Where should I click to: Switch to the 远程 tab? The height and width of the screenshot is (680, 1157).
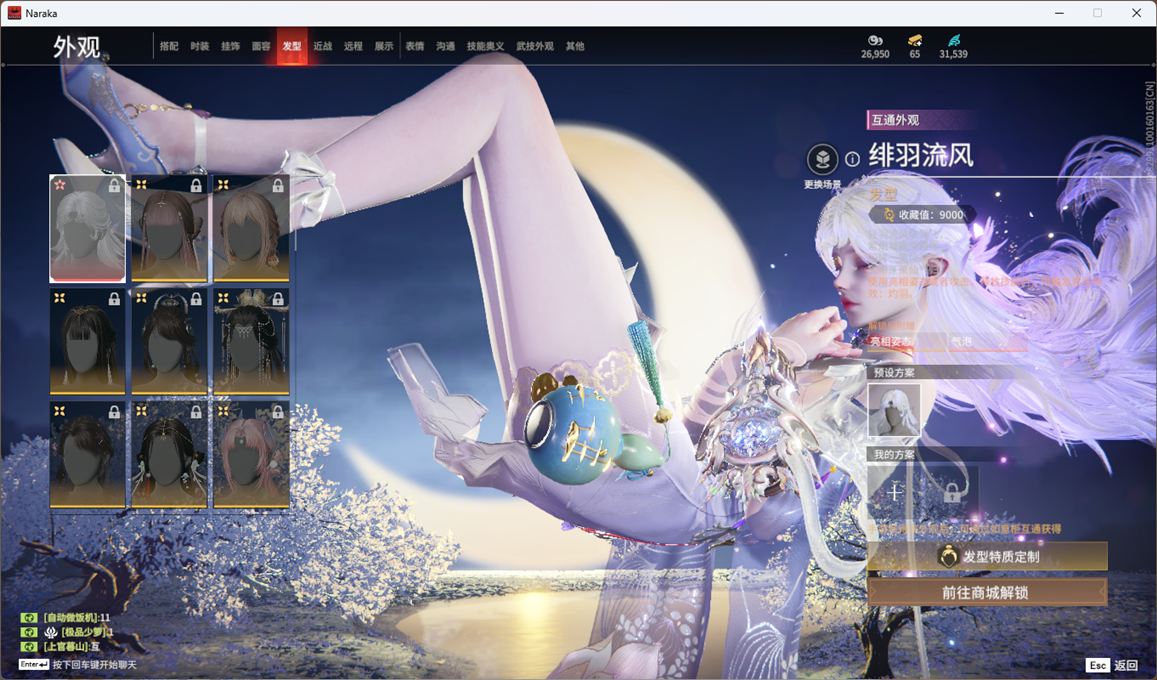click(353, 46)
